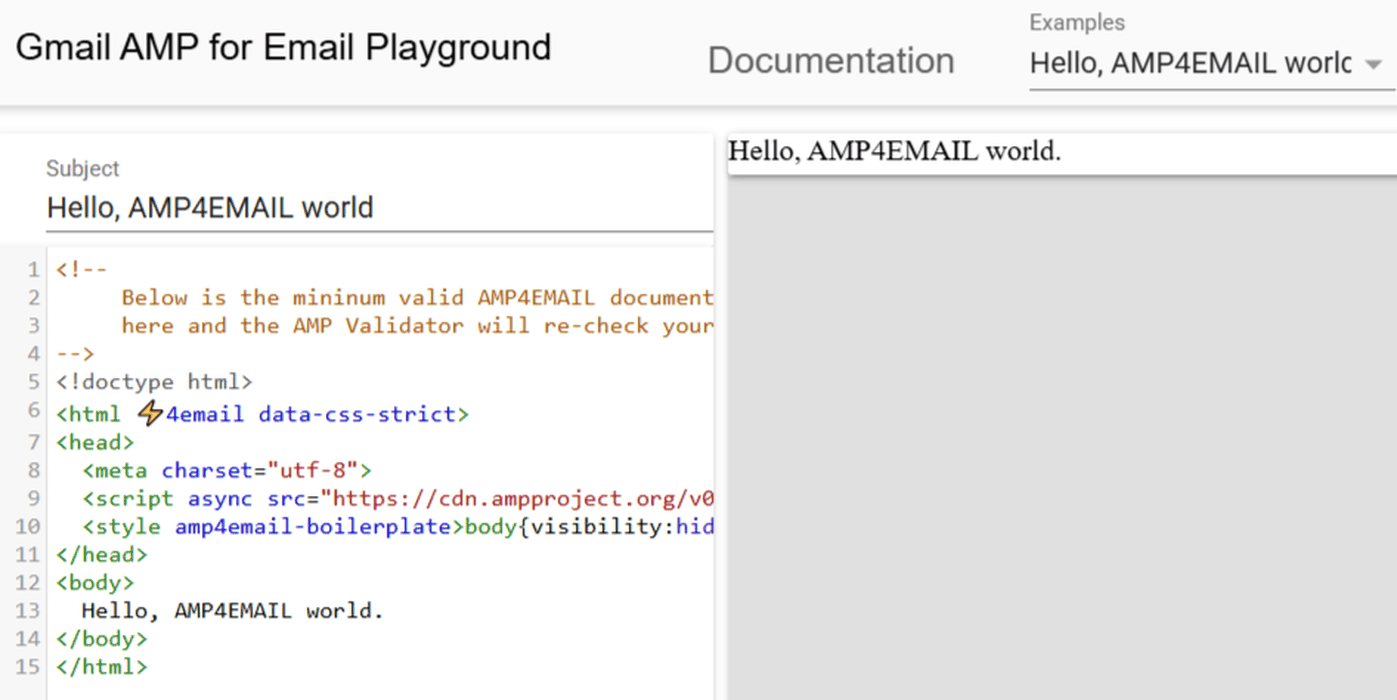Click the rendered preview text Hello, AMP4EMAIL world.

(x=894, y=151)
